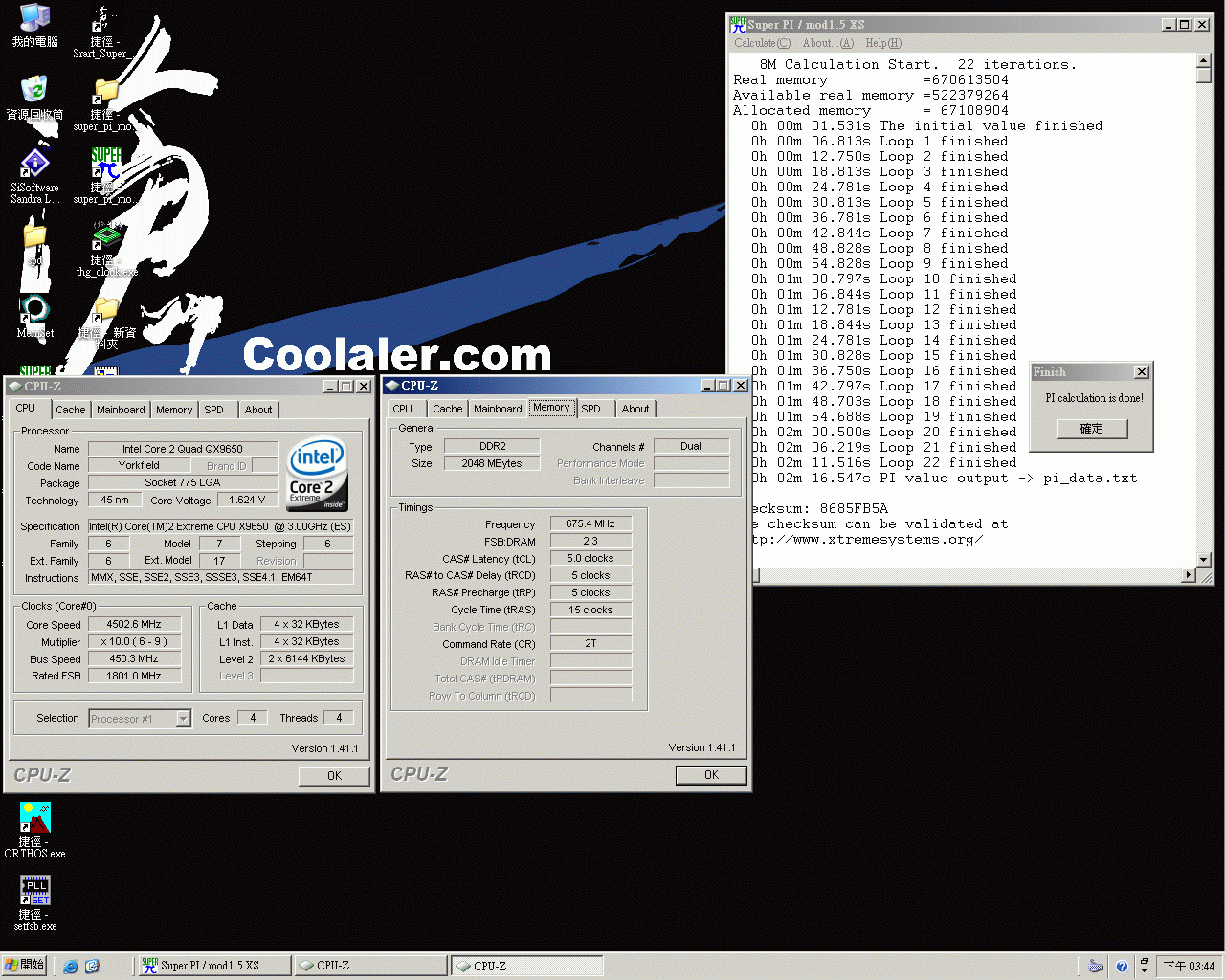Click OK in the CPU-Z Memory window

coord(711,775)
